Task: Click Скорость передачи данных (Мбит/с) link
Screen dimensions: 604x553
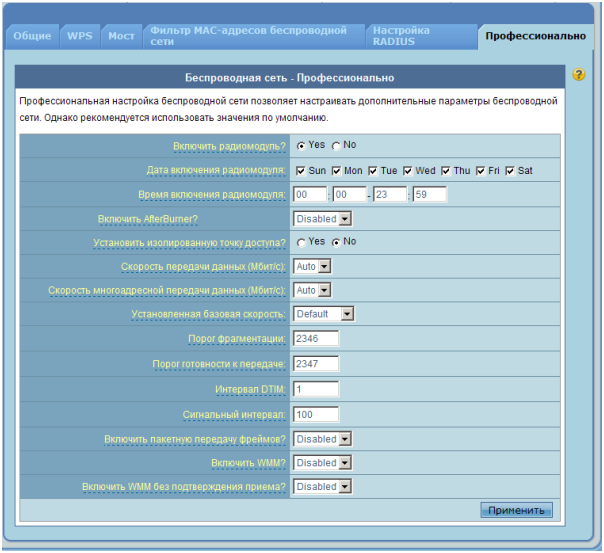Action: pyautogui.click(x=203, y=267)
